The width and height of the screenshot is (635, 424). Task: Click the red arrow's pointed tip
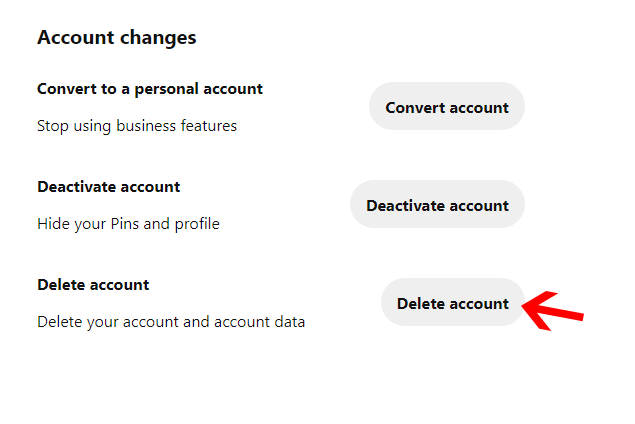coord(527,308)
